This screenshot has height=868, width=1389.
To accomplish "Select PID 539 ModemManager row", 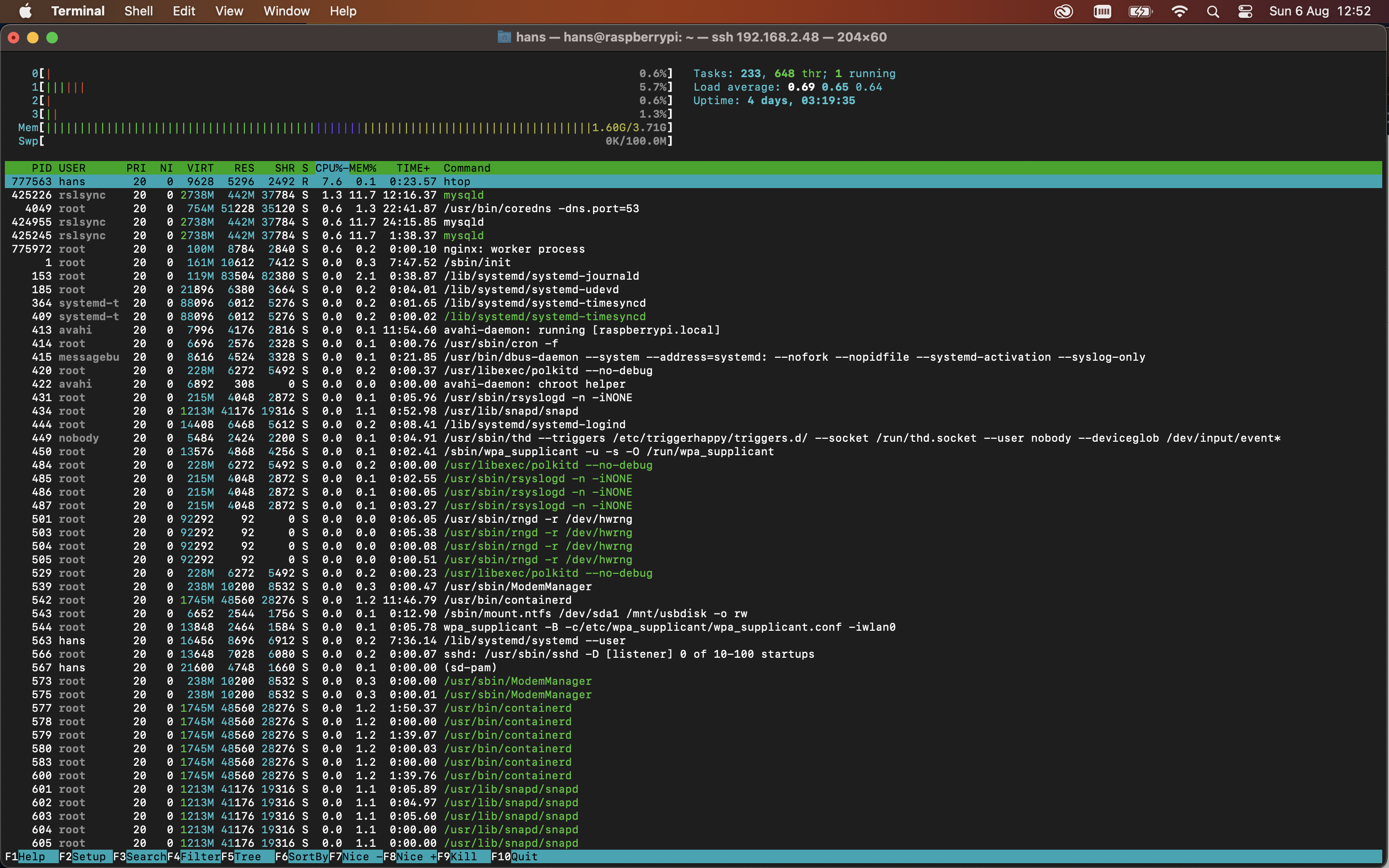I will (x=694, y=587).
